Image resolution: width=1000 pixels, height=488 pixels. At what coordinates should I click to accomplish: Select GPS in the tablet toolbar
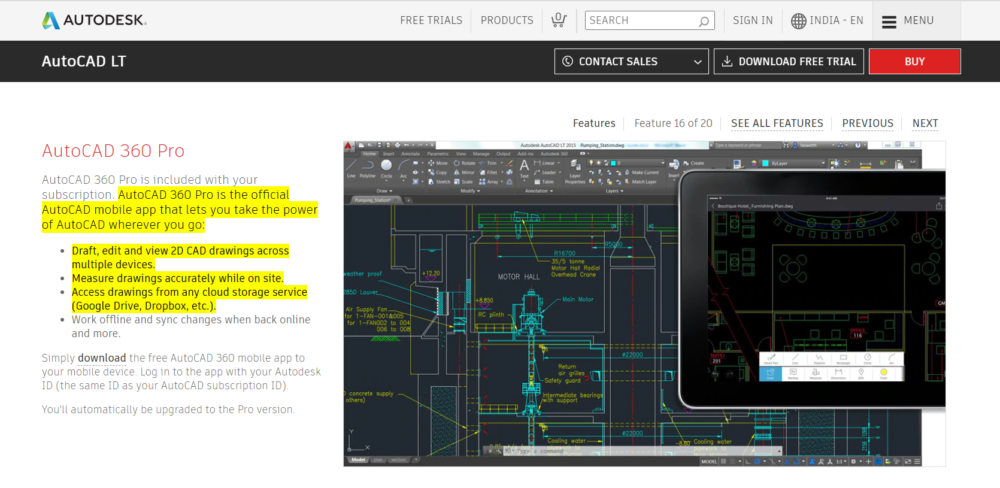pos(861,374)
